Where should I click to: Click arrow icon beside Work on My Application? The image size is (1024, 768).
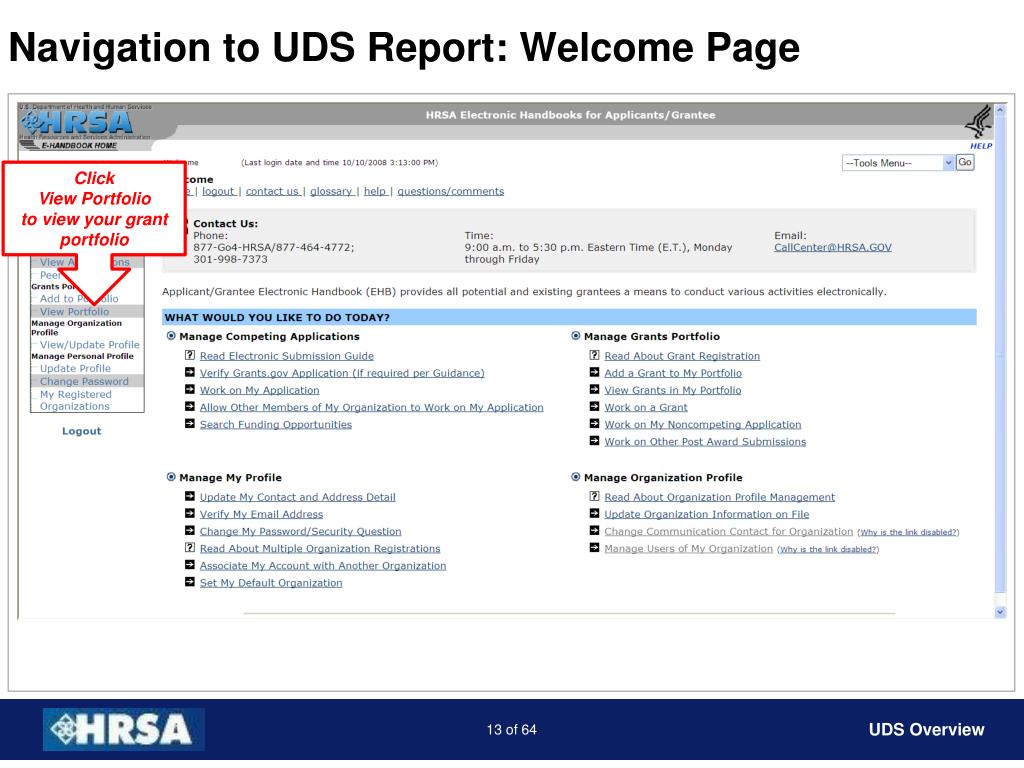pos(189,389)
